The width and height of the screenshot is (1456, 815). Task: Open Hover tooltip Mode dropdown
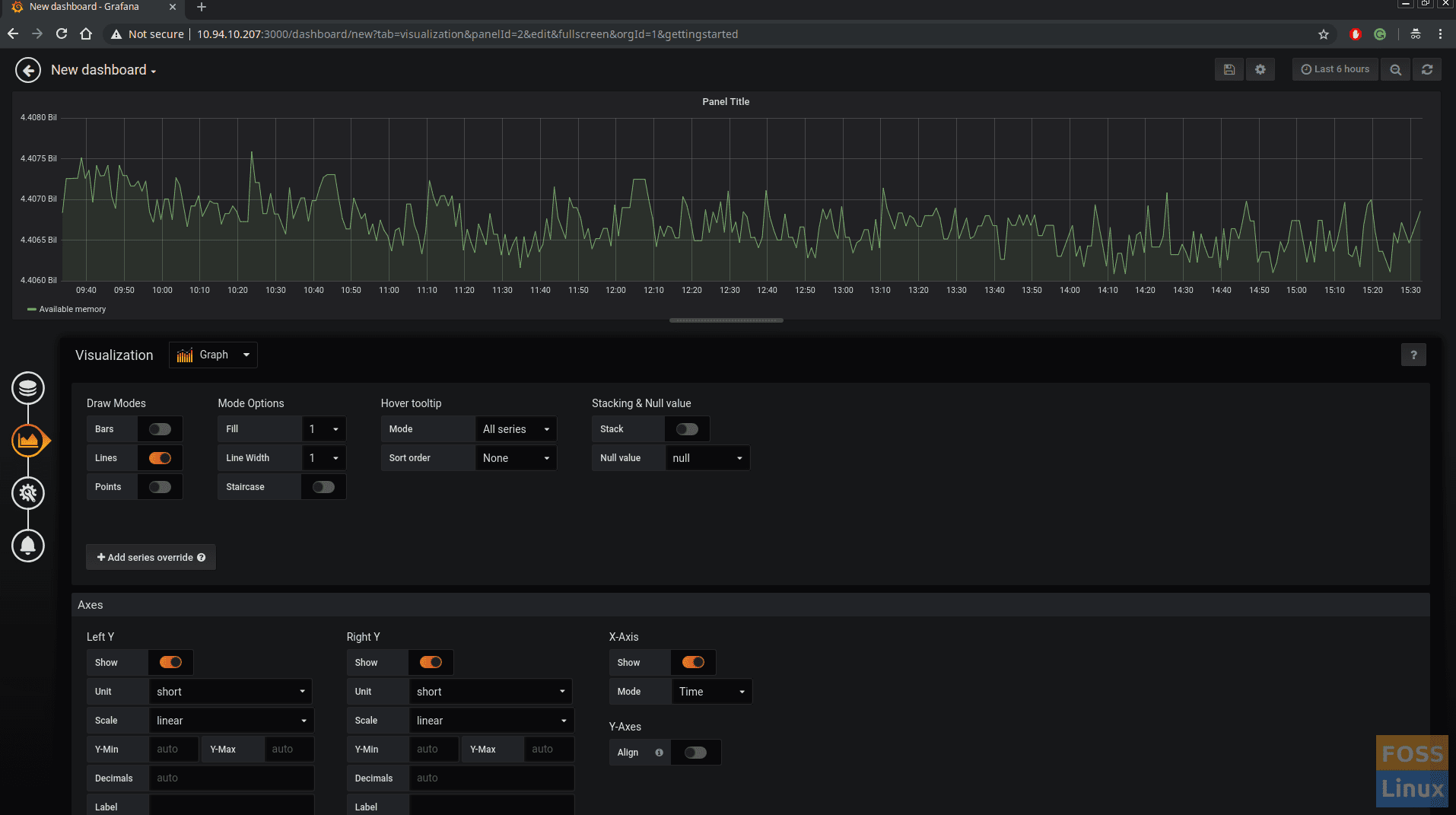pyautogui.click(x=516, y=429)
